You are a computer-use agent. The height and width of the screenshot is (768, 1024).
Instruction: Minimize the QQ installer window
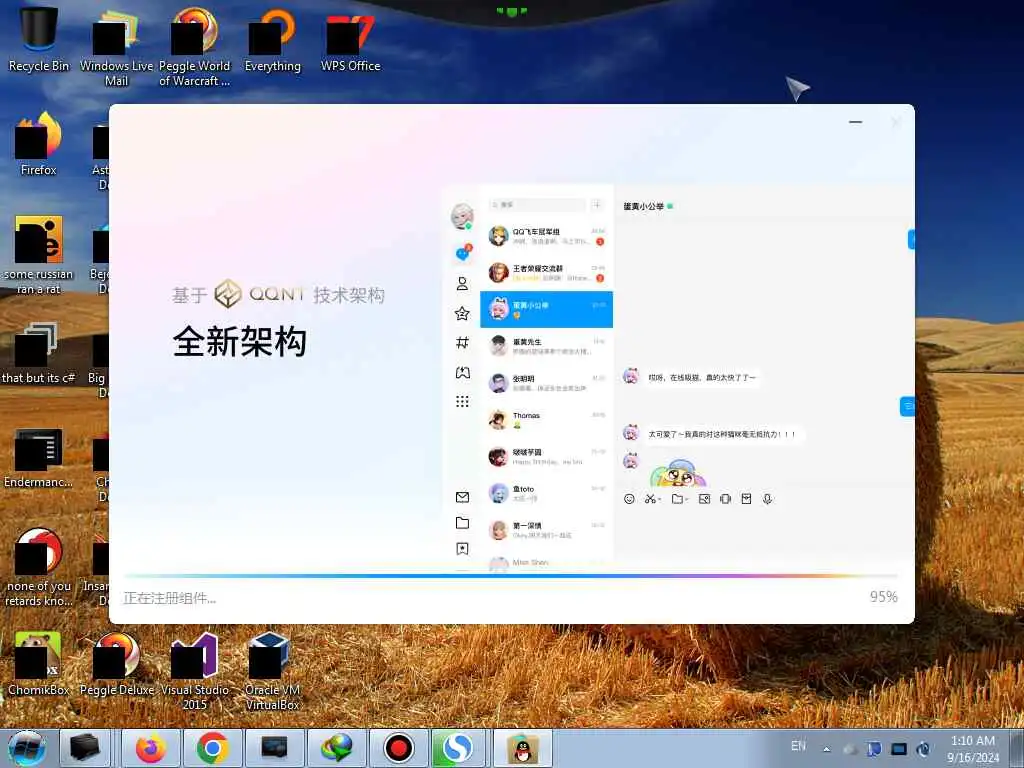pos(856,122)
